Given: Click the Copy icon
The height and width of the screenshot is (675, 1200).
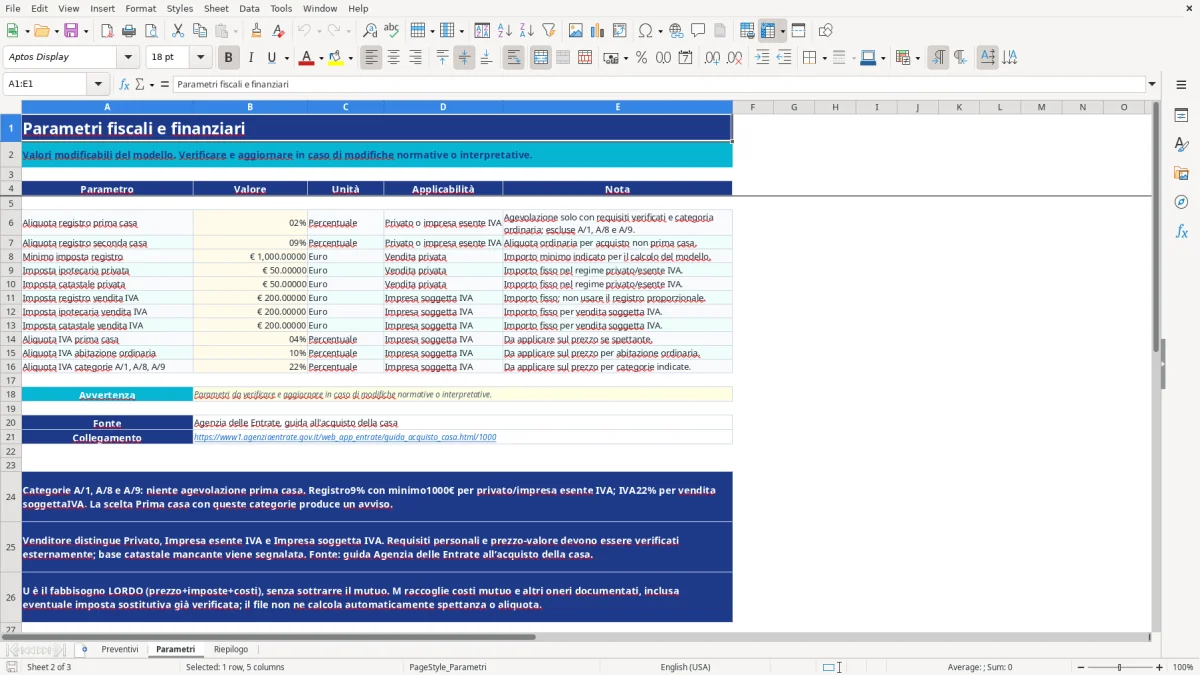Looking at the screenshot, I should click(199, 31).
